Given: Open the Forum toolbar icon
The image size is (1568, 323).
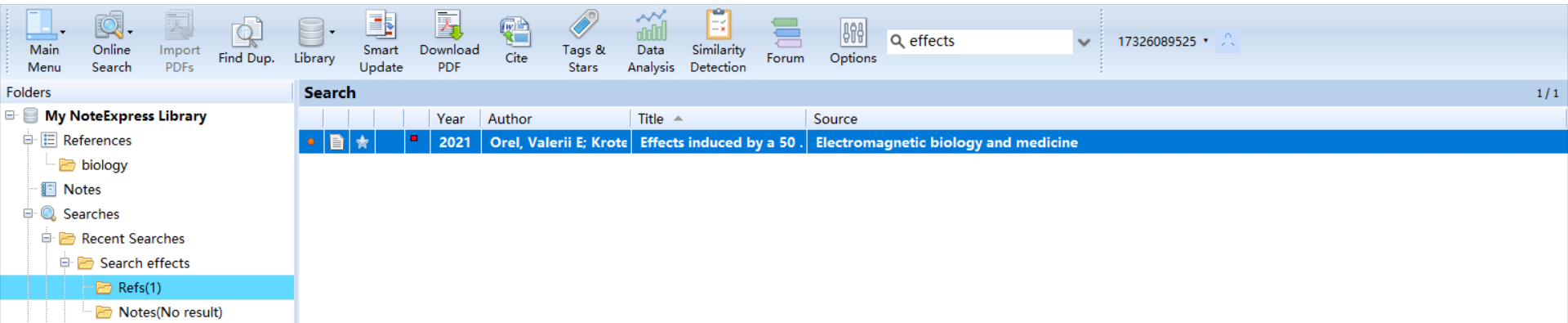Looking at the screenshot, I should (x=786, y=33).
